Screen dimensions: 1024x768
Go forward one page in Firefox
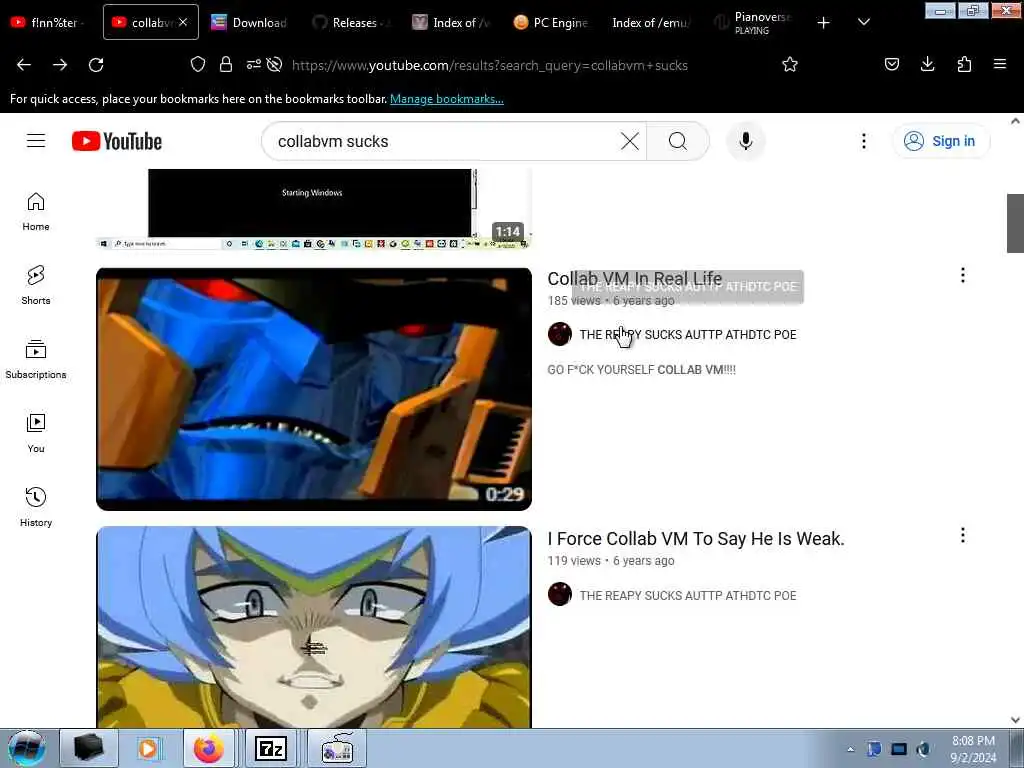coord(60,65)
